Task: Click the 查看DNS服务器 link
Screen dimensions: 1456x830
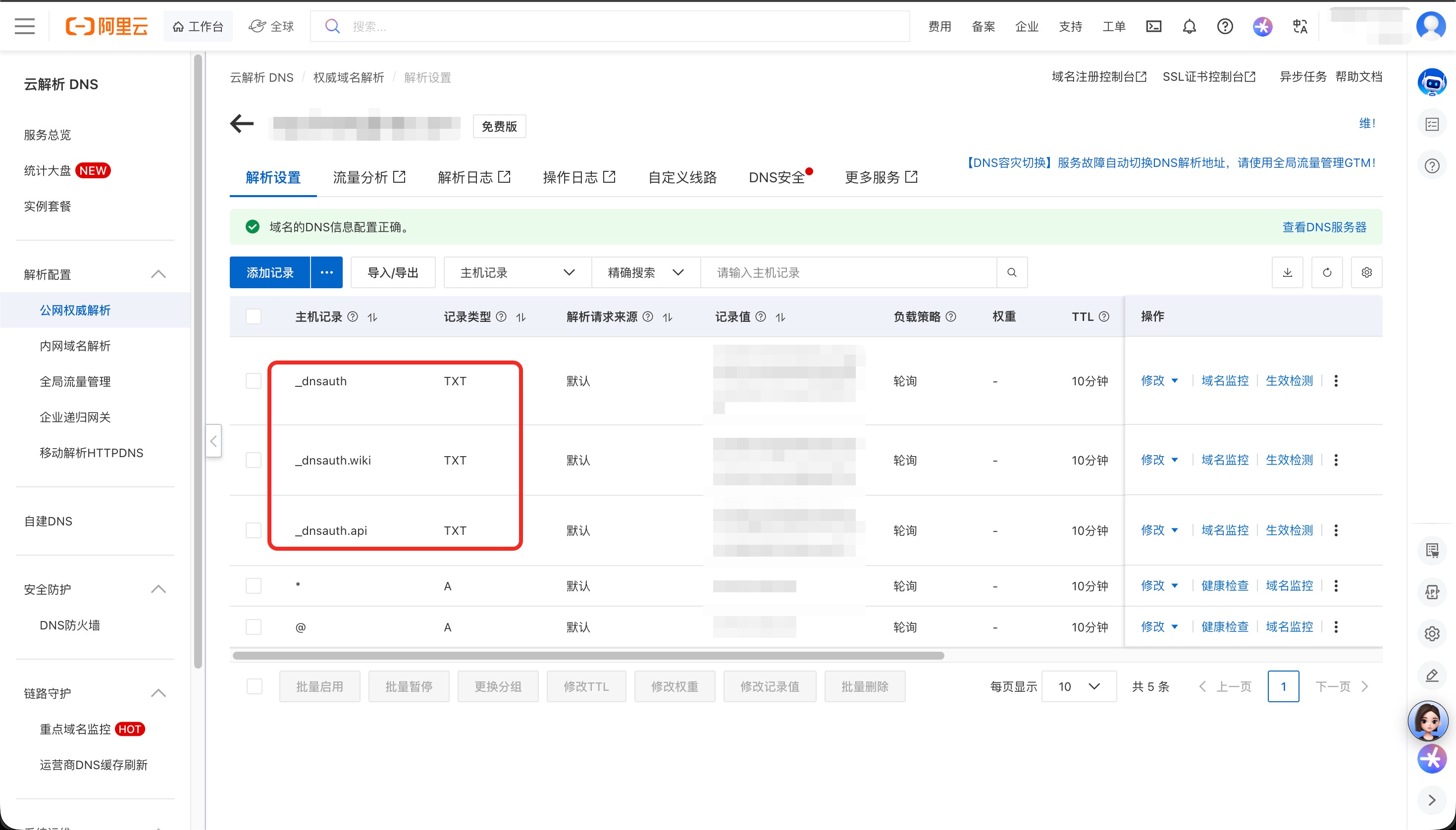Action: pos(1324,227)
